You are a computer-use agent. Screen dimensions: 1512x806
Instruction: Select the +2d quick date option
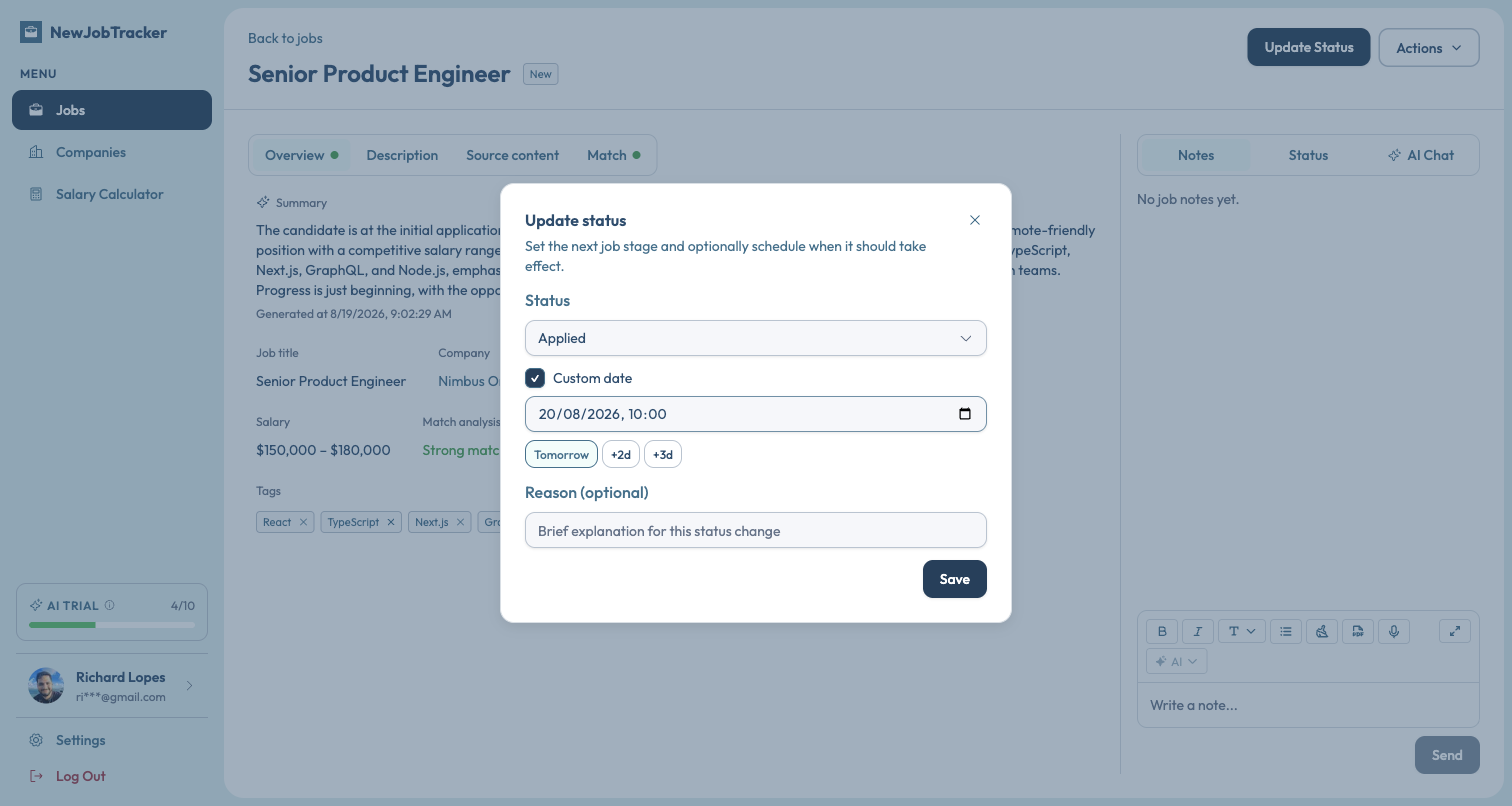(621, 455)
